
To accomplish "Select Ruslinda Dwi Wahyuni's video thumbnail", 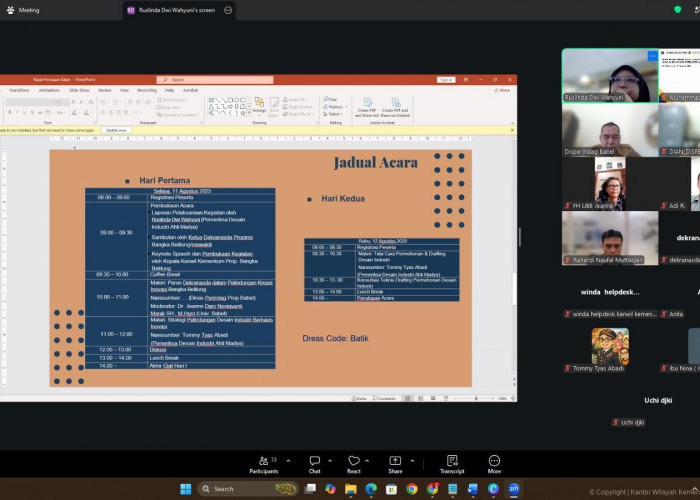I will [610, 76].
